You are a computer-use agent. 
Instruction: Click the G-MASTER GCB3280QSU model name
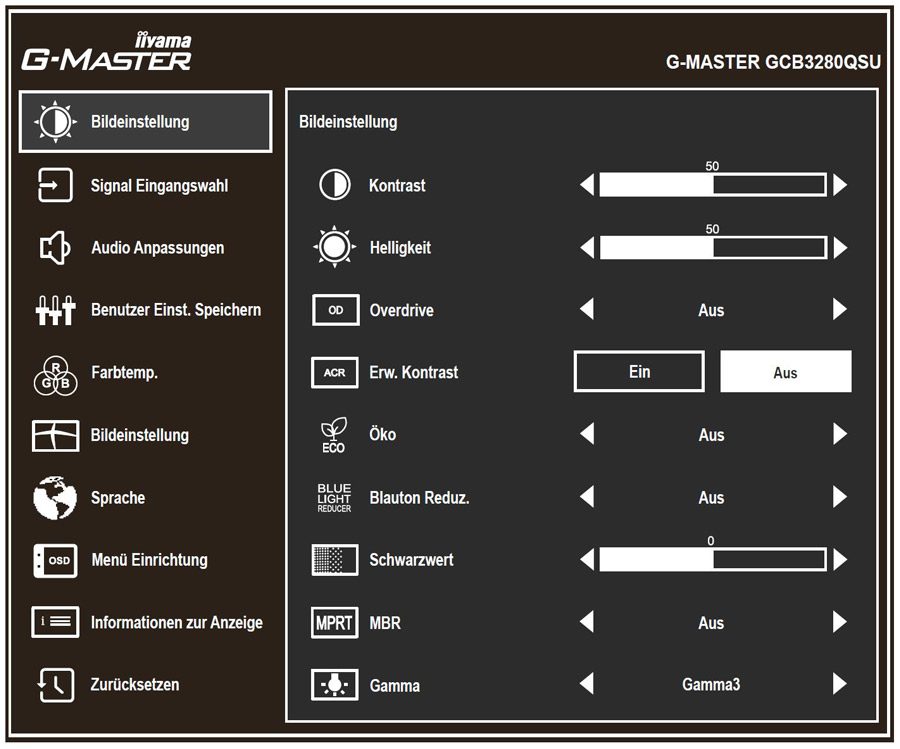click(773, 62)
